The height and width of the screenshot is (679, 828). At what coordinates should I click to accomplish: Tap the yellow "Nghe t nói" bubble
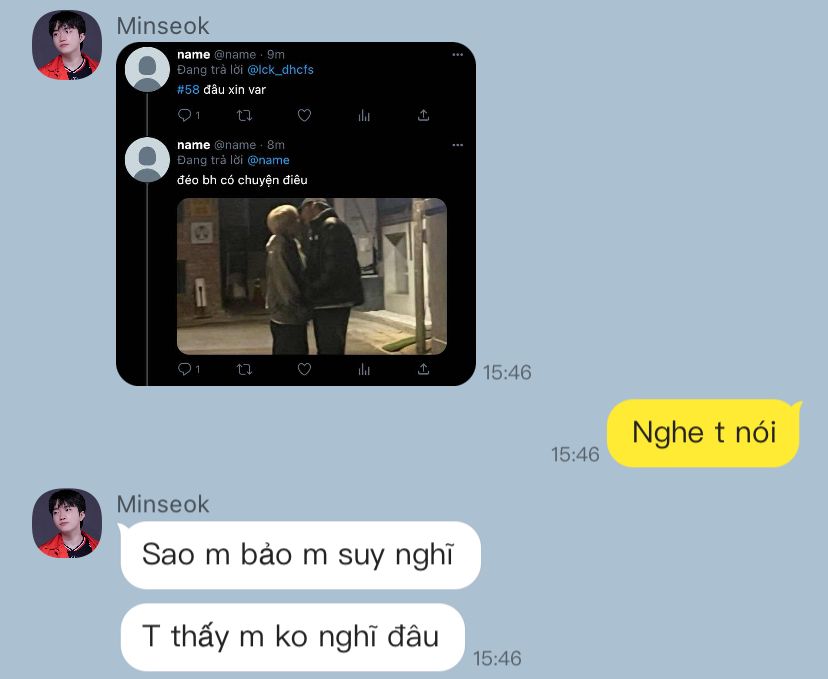704,433
